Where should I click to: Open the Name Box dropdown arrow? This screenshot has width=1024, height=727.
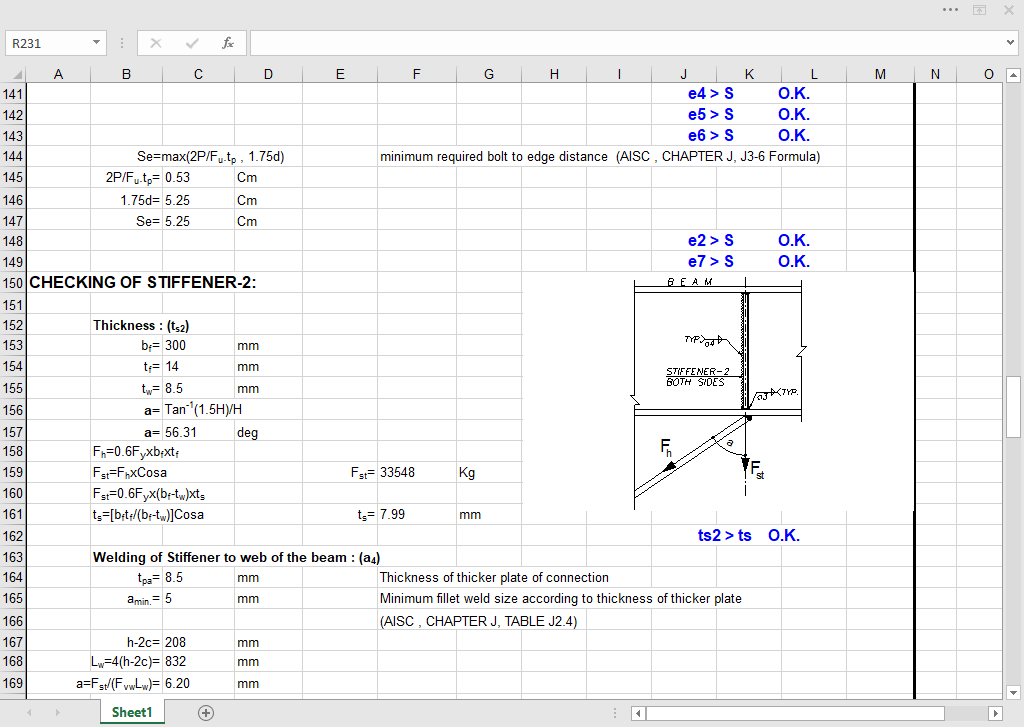point(96,43)
